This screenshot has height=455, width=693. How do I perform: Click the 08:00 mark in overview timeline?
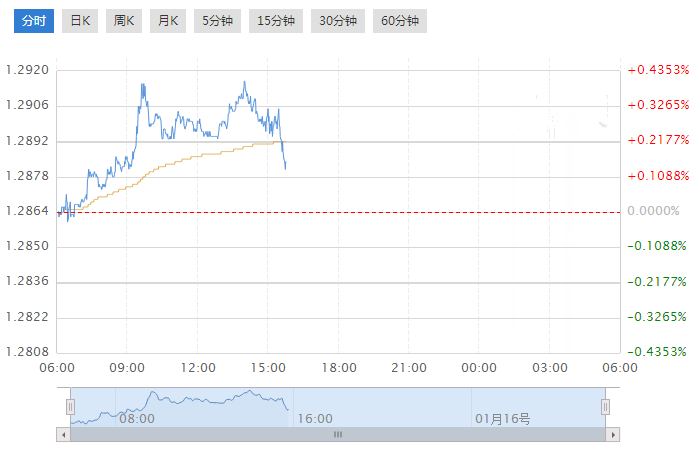point(139,419)
